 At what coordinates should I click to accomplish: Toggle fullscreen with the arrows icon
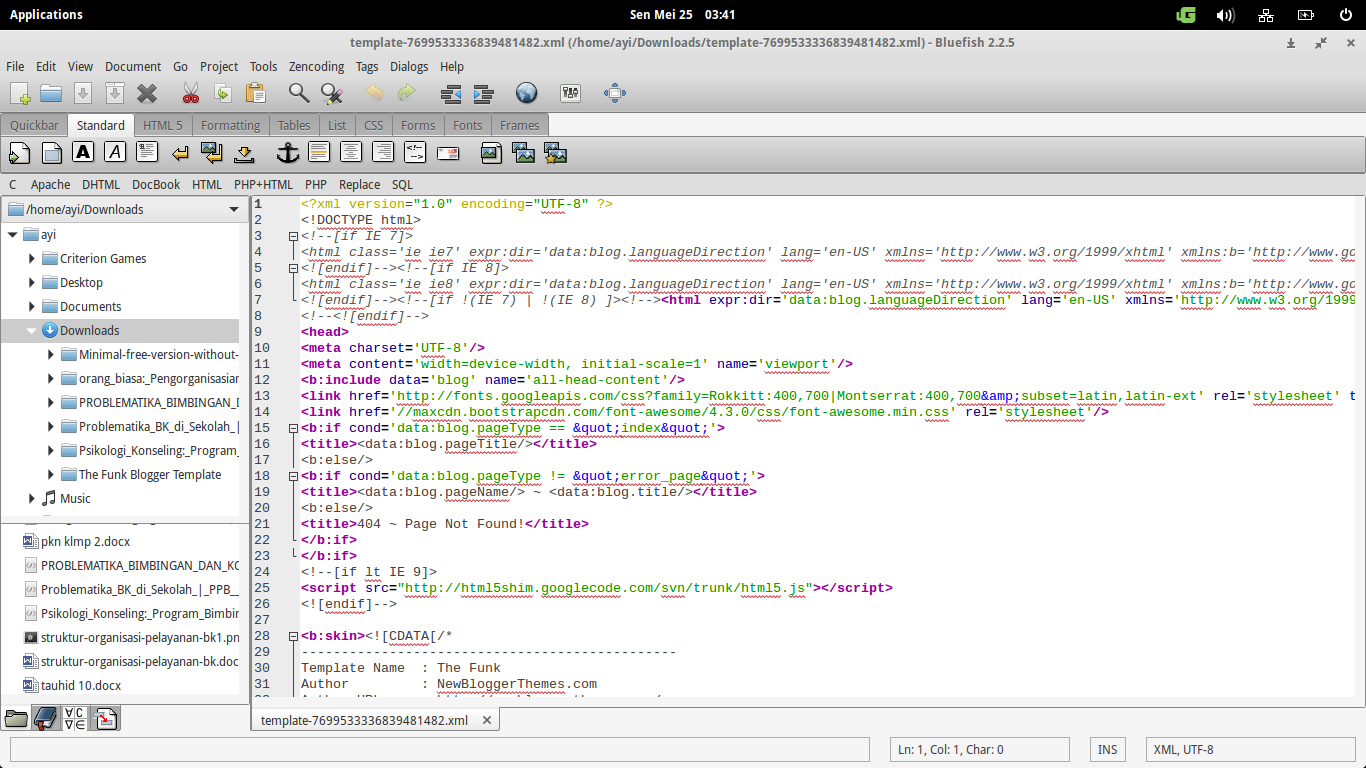pyautogui.click(x=615, y=93)
